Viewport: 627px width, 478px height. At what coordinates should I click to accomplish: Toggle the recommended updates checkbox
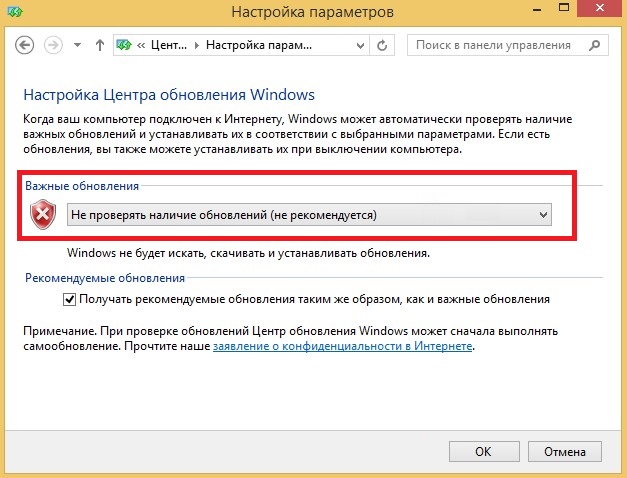pos(70,299)
